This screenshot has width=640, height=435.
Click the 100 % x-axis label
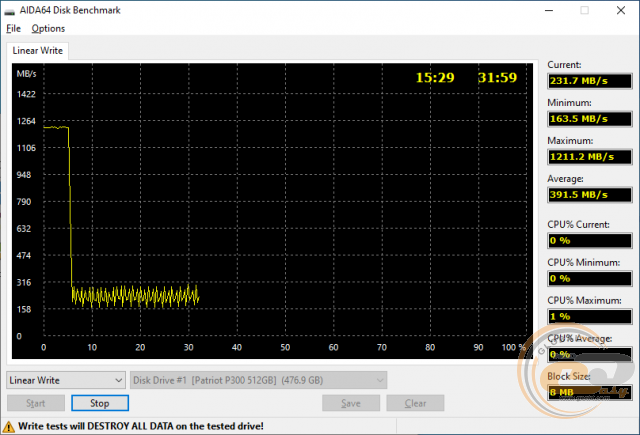[x=513, y=347]
